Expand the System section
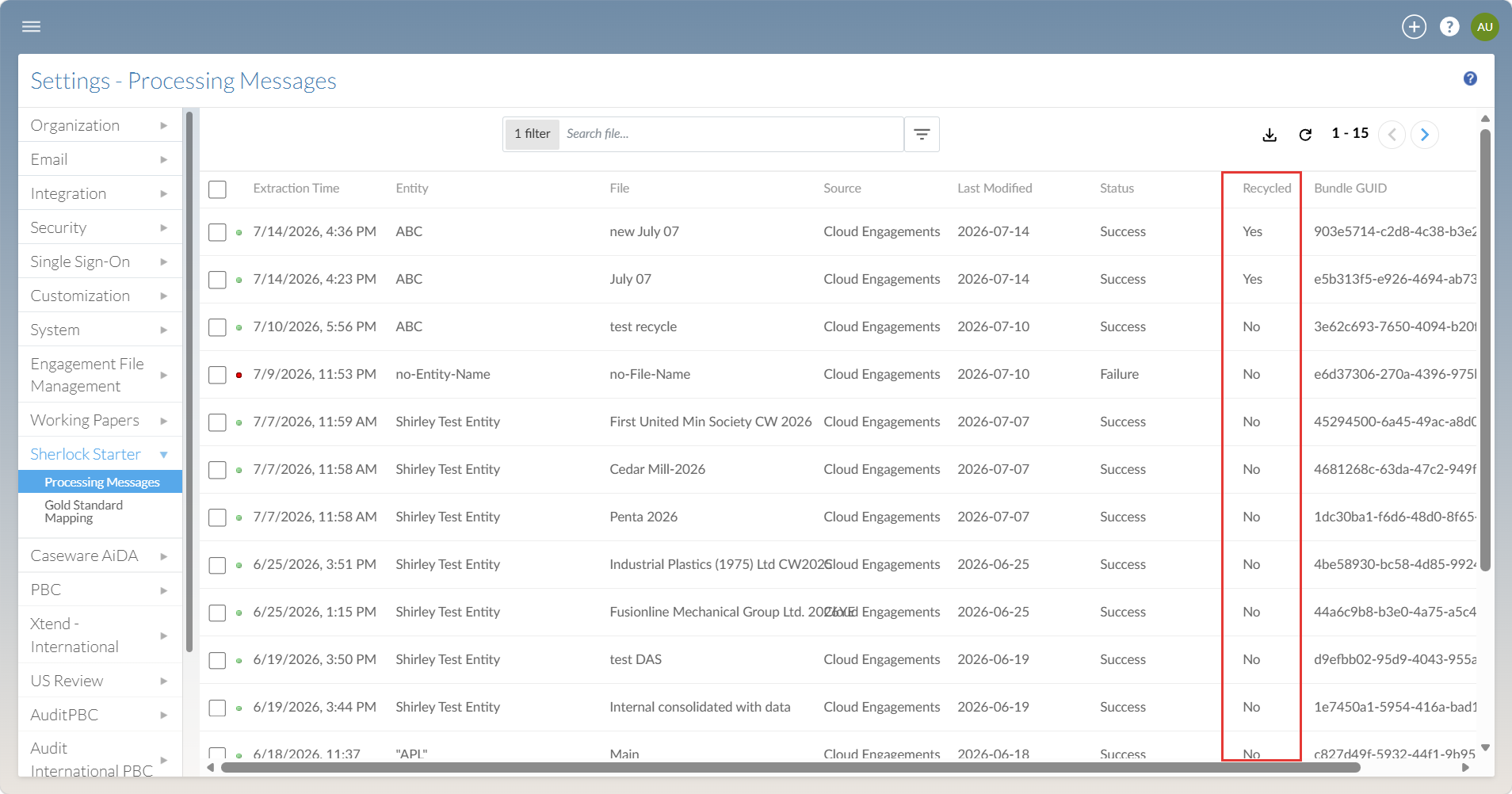Image resolution: width=1512 pixels, height=794 pixels. coord(100,330)
